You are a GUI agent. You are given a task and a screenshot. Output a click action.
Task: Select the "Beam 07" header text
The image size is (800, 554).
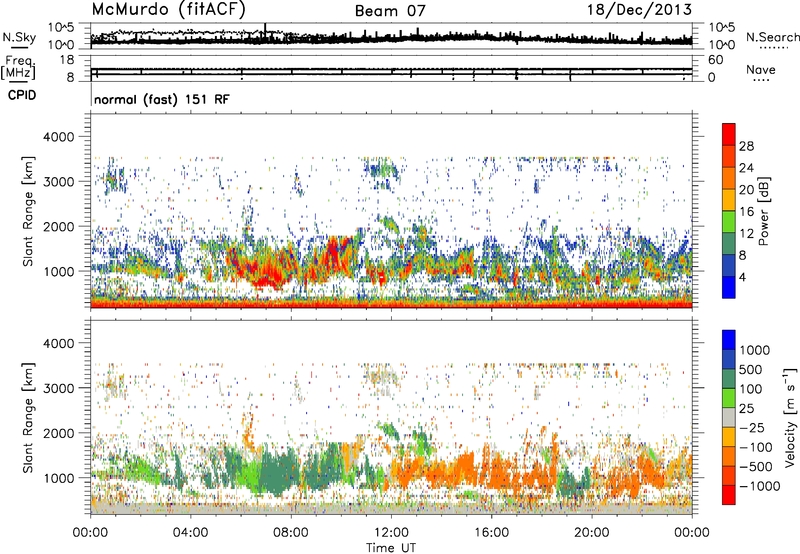[x=390, y=11]
